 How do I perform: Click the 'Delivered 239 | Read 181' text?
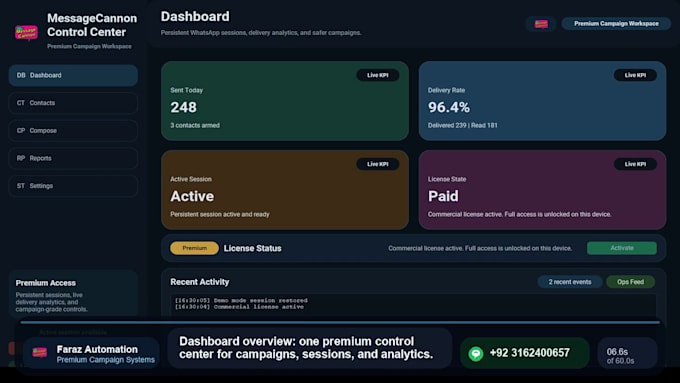coord(463,125)
